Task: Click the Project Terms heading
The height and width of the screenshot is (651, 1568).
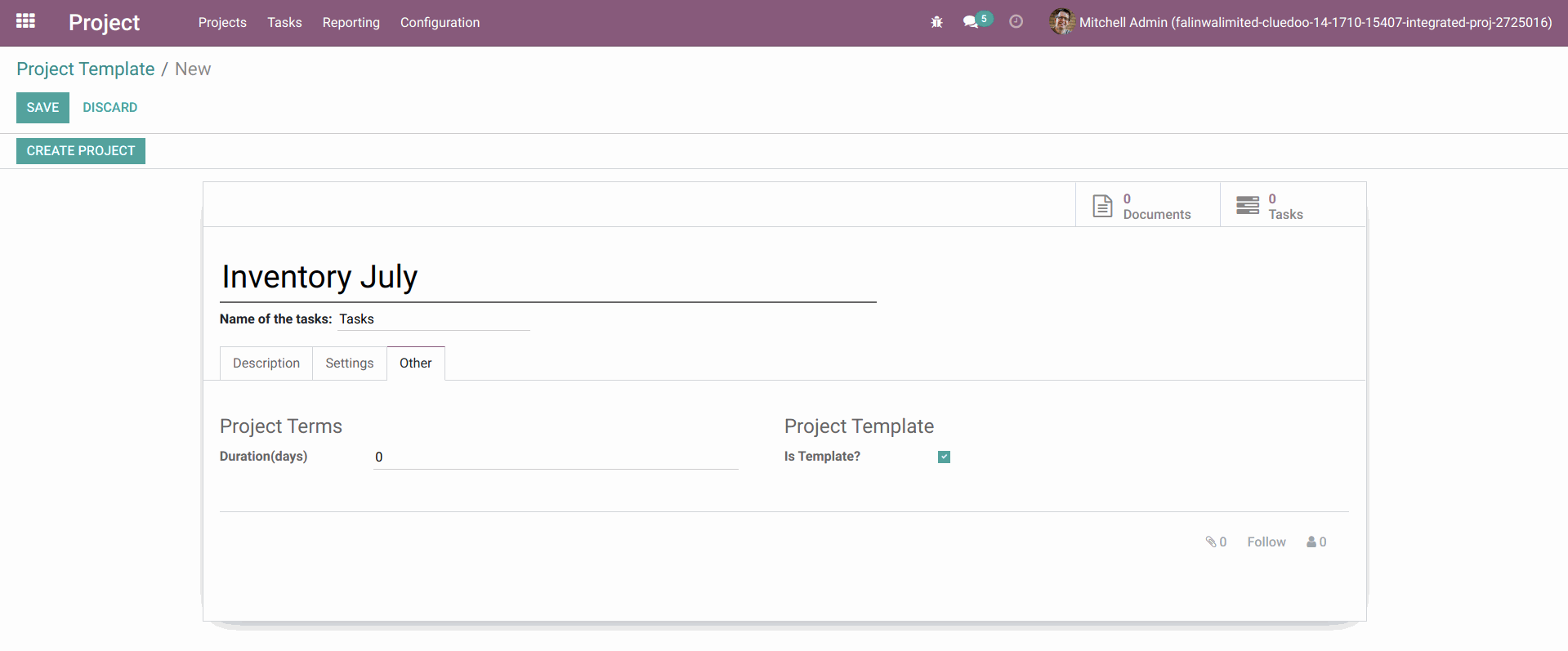Action: point(281,426)
